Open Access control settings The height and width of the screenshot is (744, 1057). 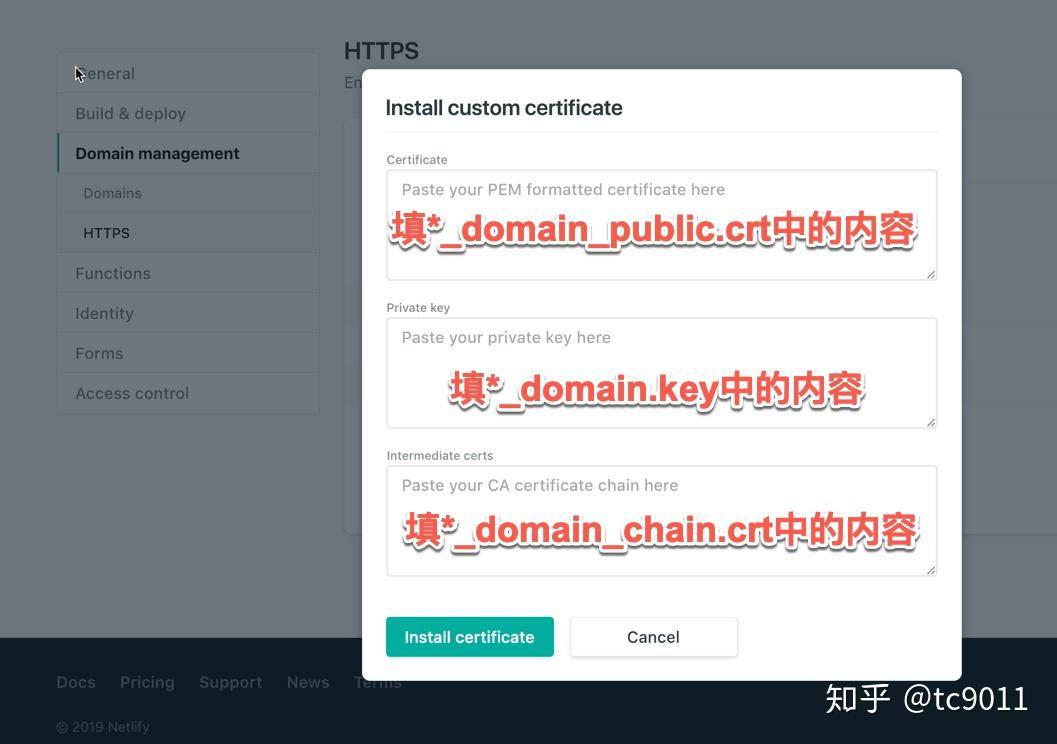tap(132, 393)
